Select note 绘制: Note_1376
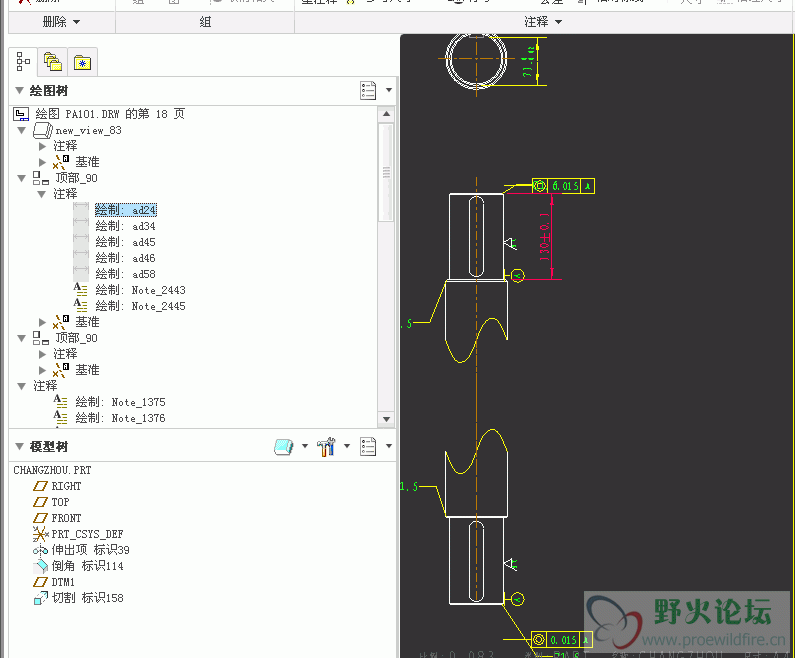The image size is (795, 658). point(120,418)
